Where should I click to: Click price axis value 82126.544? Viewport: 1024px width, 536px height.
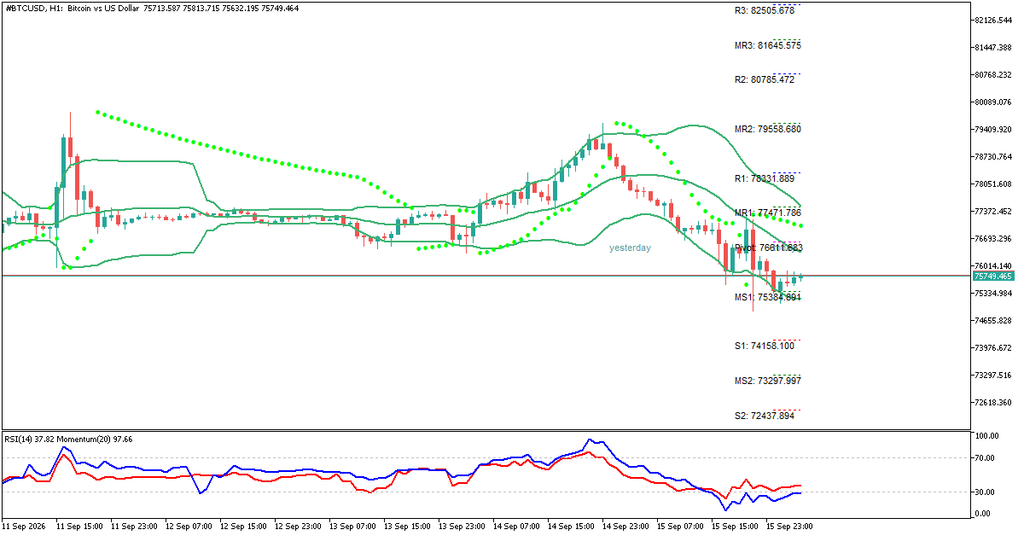pos(993,20)
